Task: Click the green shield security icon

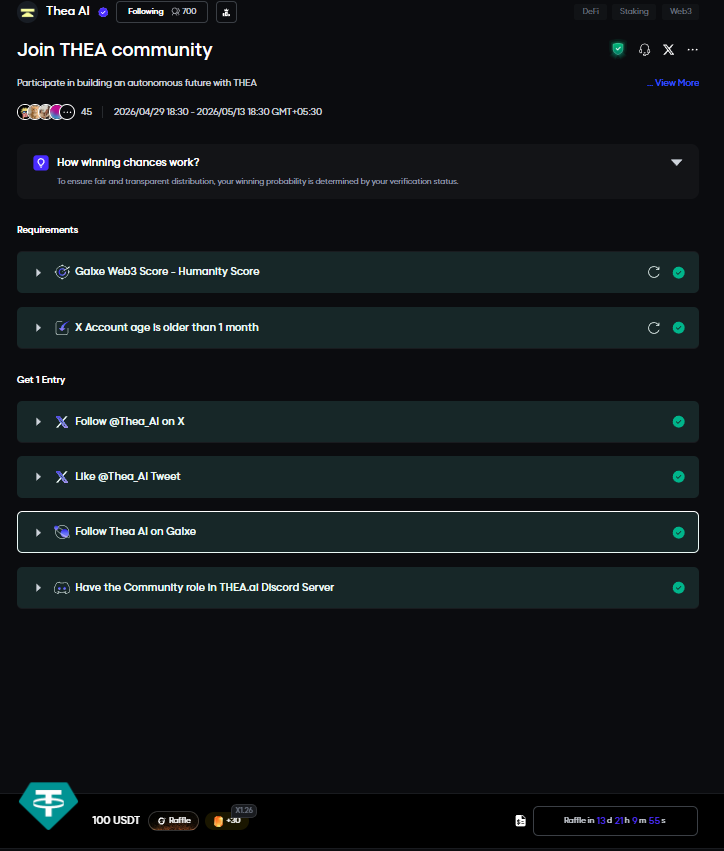Action: tap(618, 49)
